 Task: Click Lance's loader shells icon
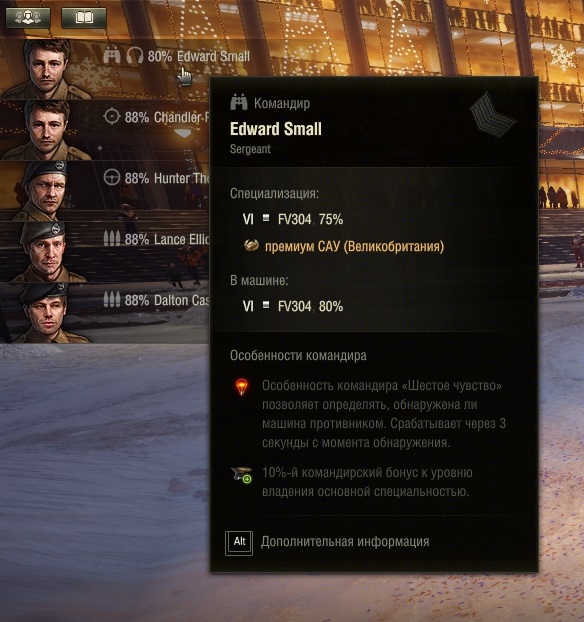(112, 239)
